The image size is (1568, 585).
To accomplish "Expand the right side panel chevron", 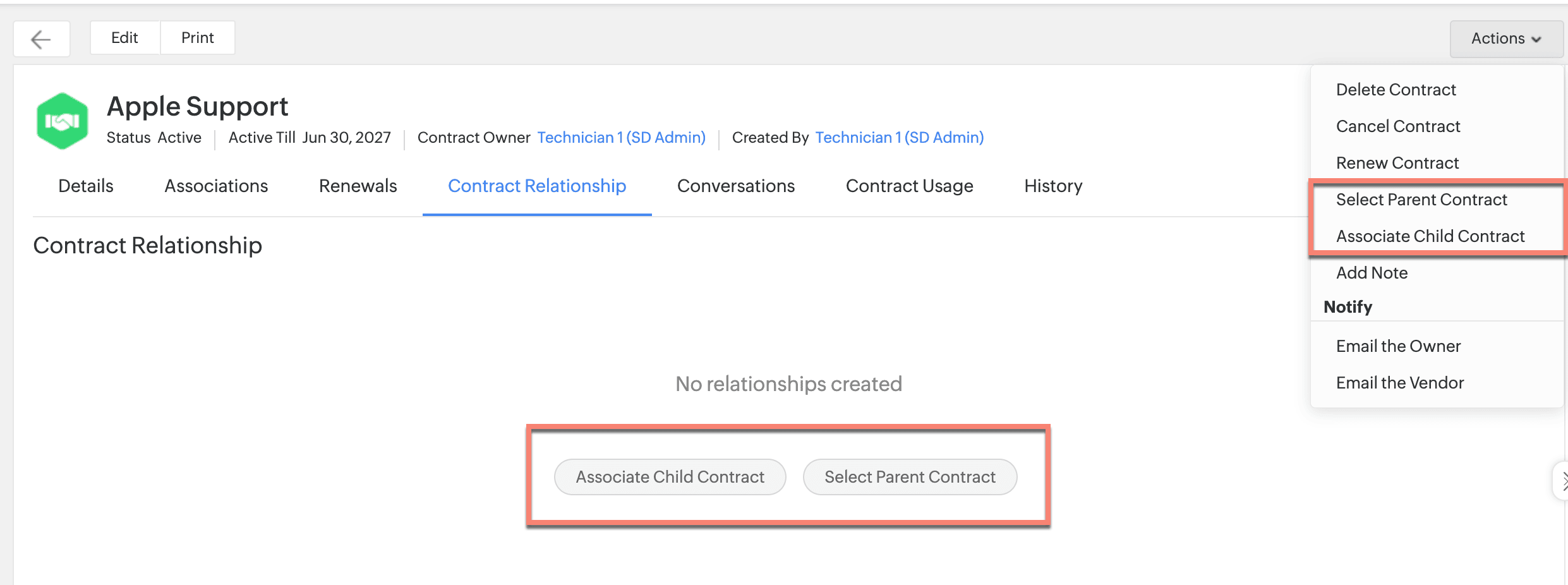I will [x=1562, y=481].
